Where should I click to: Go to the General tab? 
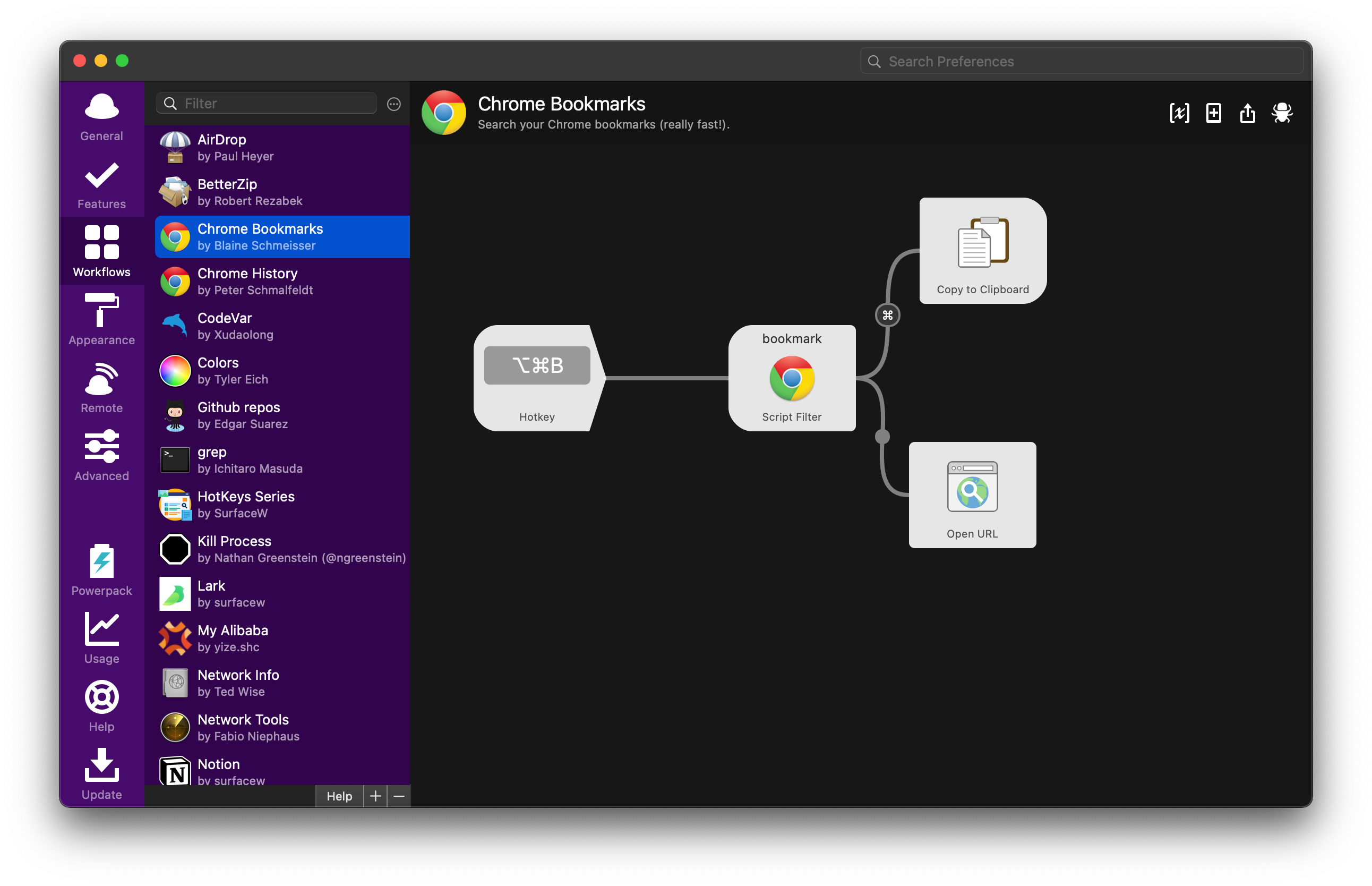coord(102,115)
